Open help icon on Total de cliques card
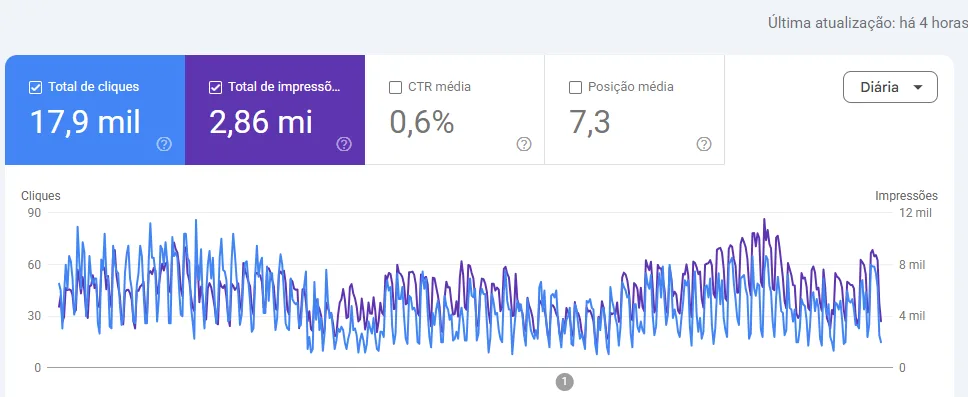 point(164,144)
